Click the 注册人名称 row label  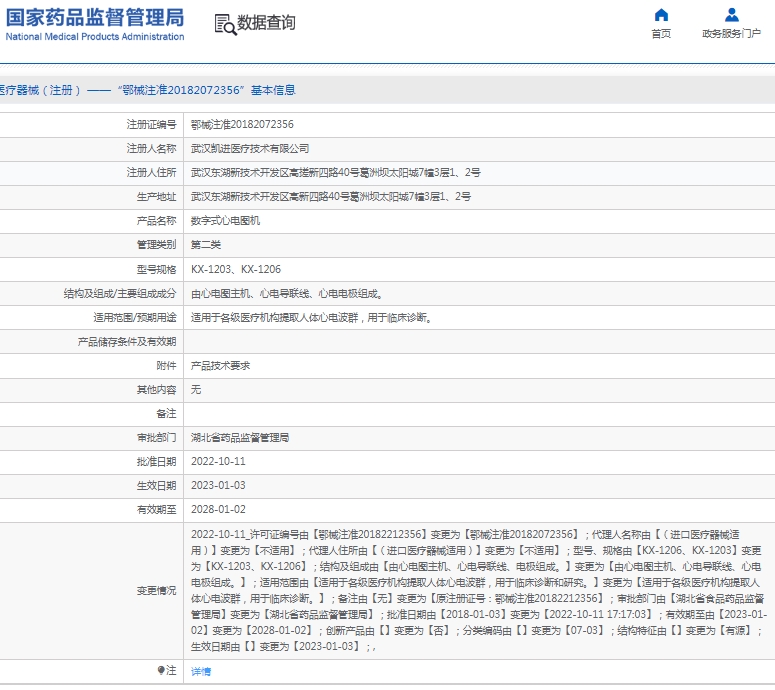pos(151,149)
